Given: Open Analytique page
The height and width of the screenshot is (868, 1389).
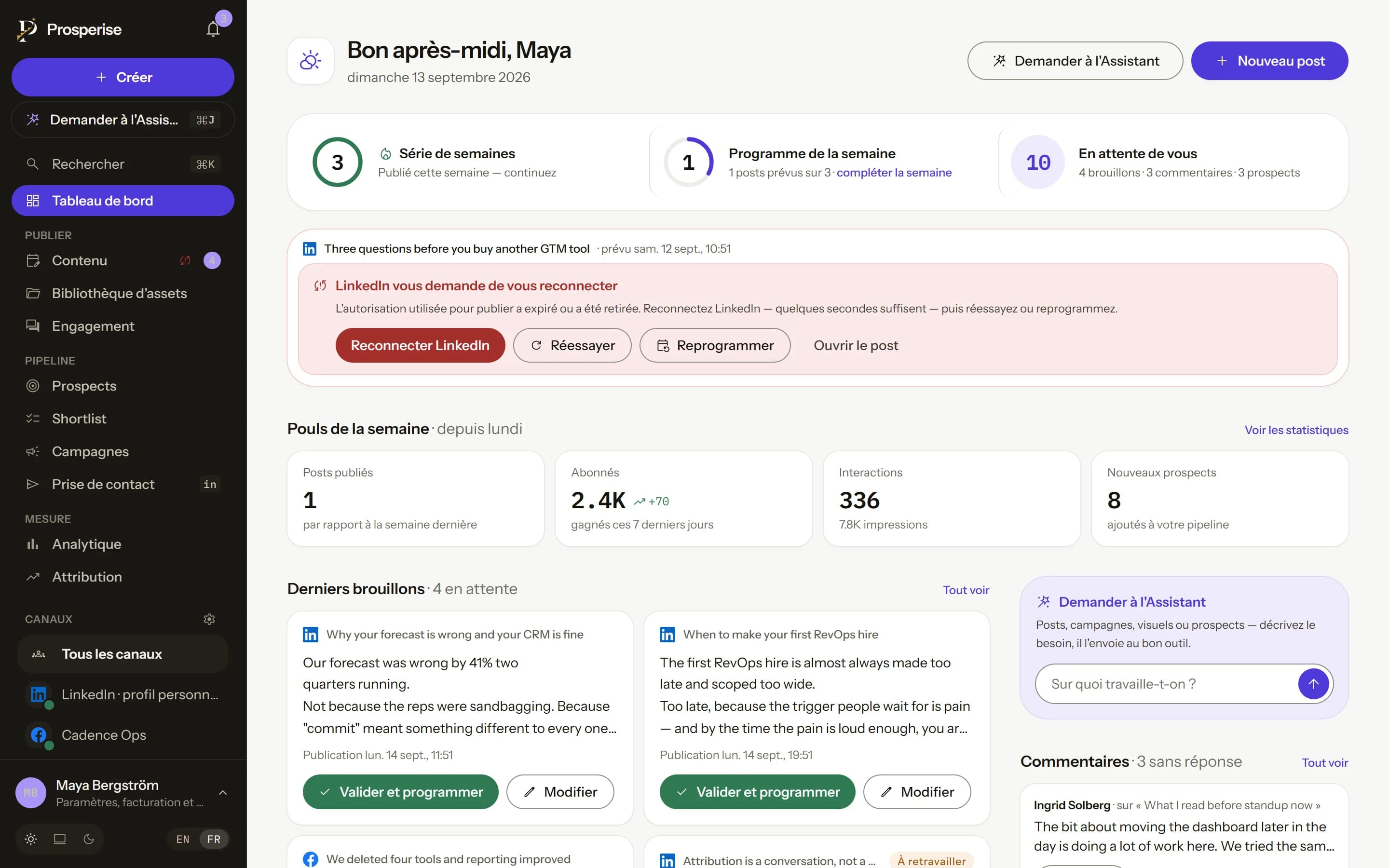Looking at the screenshot, I should (123, 543).
